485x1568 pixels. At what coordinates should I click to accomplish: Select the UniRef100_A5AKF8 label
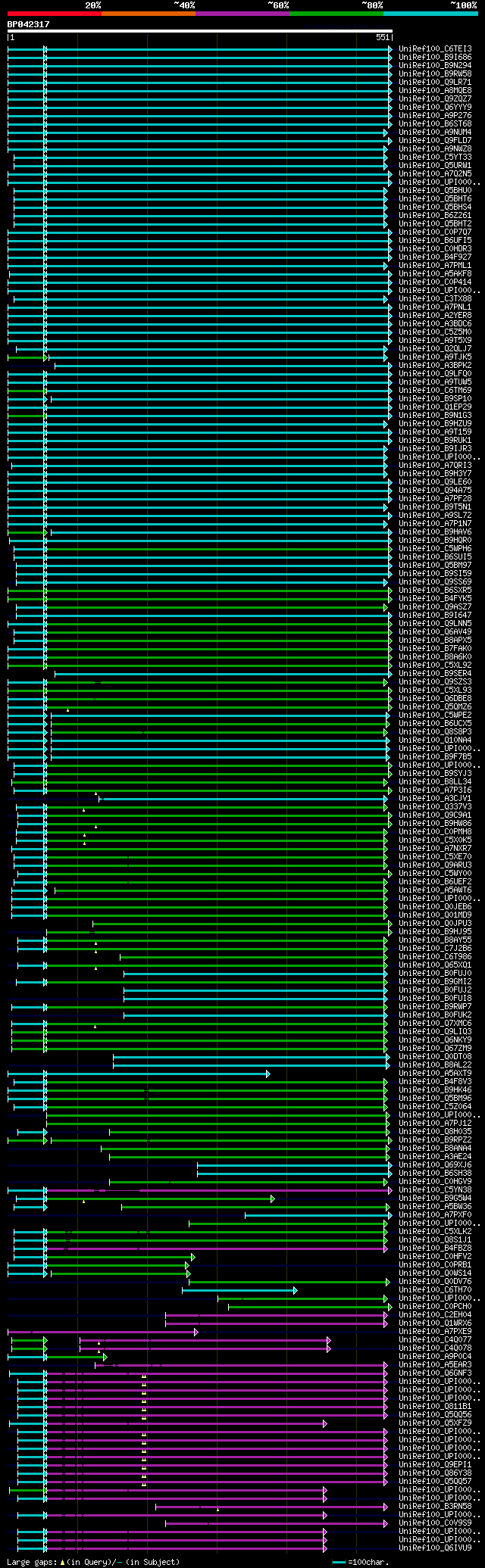pos(435,274)
